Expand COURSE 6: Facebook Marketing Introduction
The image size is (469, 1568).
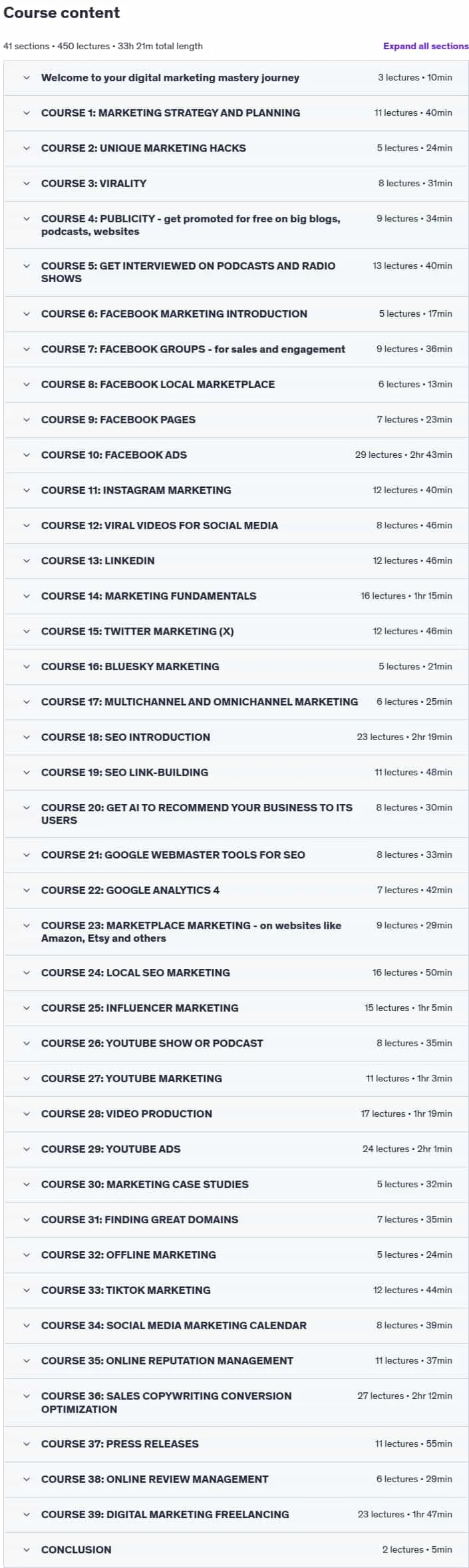click(x=236, y=314)
